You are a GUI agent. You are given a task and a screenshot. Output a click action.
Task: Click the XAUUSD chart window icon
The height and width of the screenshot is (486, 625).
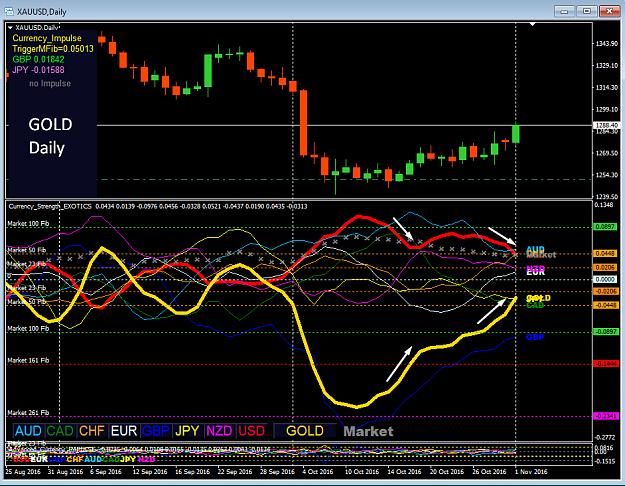8,11
